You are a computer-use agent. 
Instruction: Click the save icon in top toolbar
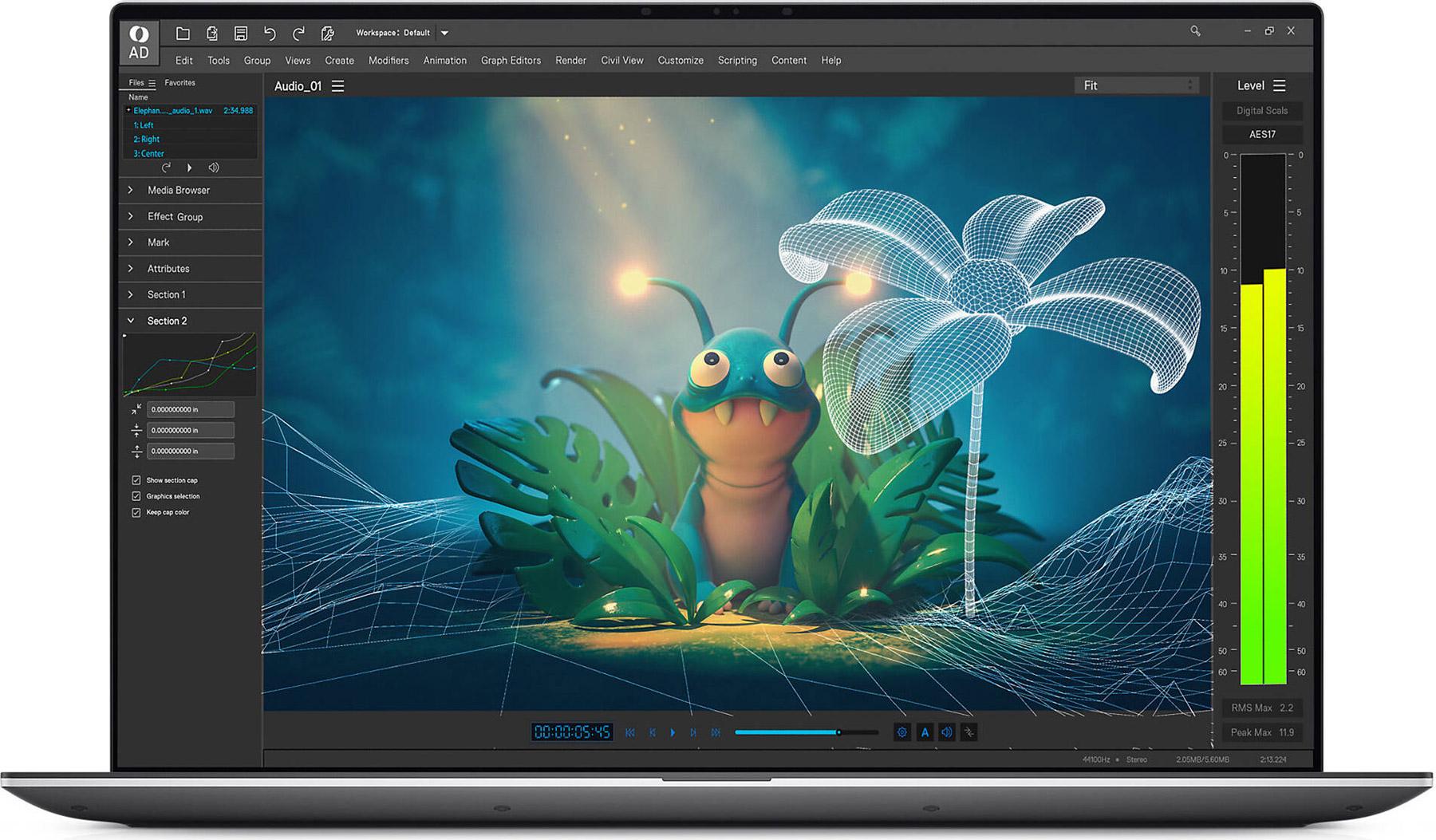click(x=240, y=33)
